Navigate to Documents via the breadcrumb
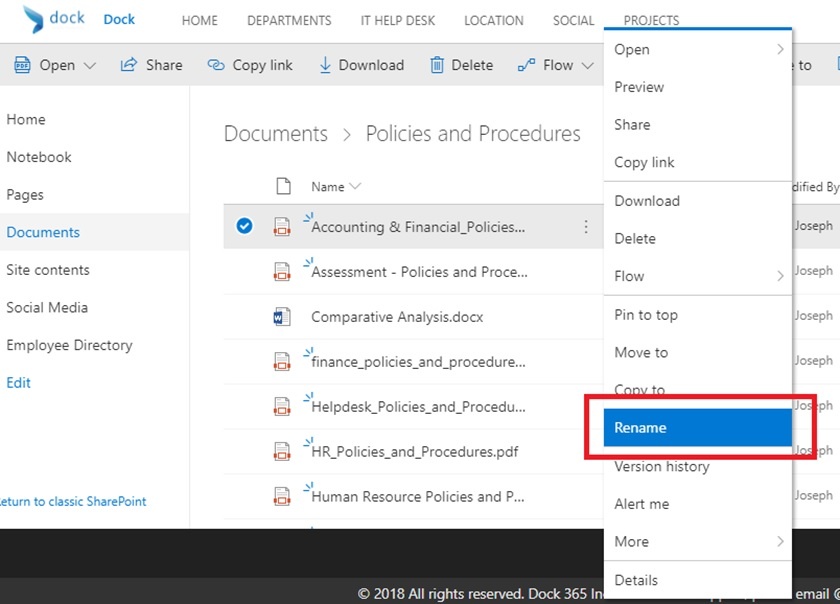 point(275,133)
